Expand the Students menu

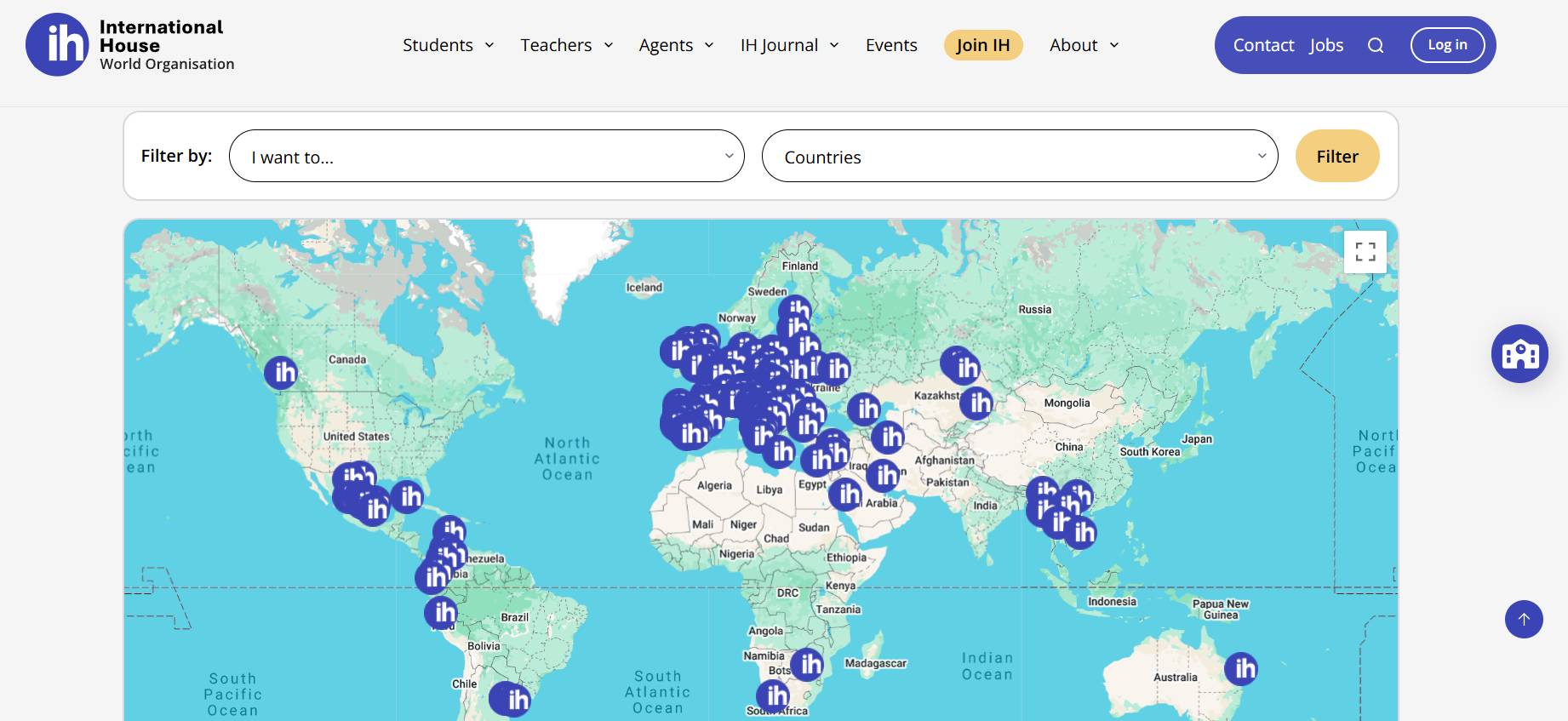(448, 45)
